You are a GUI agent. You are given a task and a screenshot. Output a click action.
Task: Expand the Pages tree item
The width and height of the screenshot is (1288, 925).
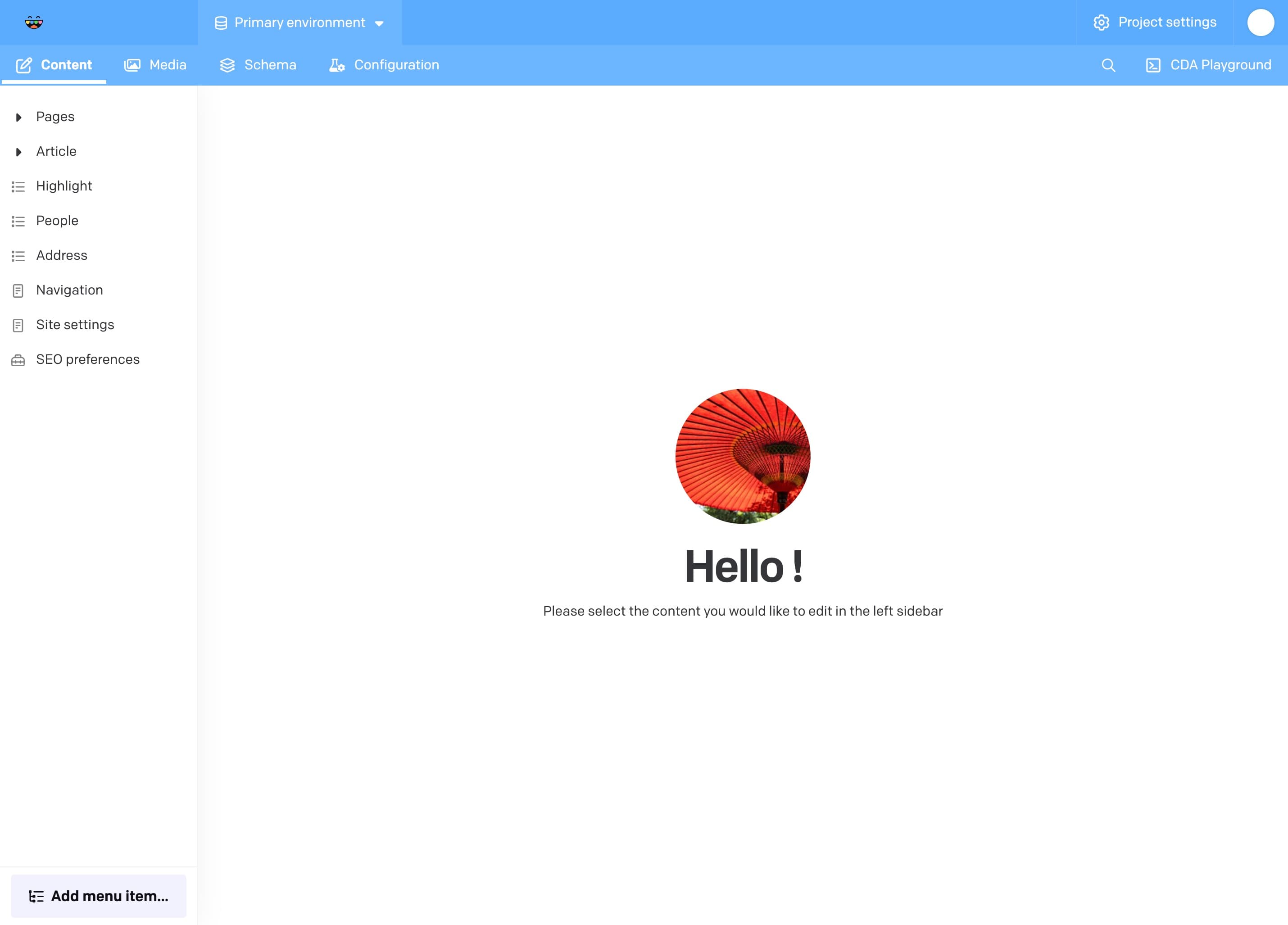[x=19, y=117]
